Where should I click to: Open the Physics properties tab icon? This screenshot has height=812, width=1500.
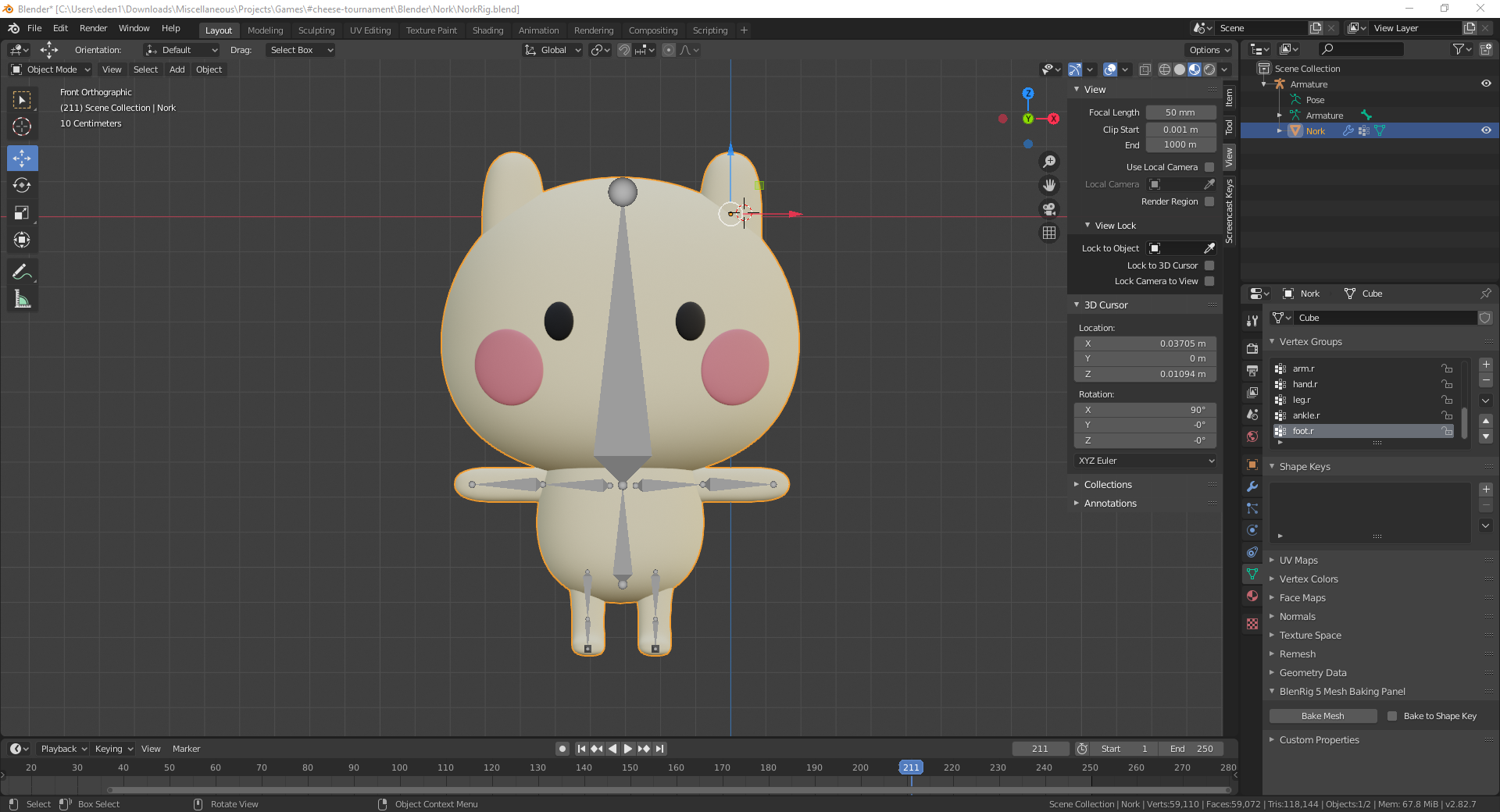pyautogui.click(x=1252, y=530)
